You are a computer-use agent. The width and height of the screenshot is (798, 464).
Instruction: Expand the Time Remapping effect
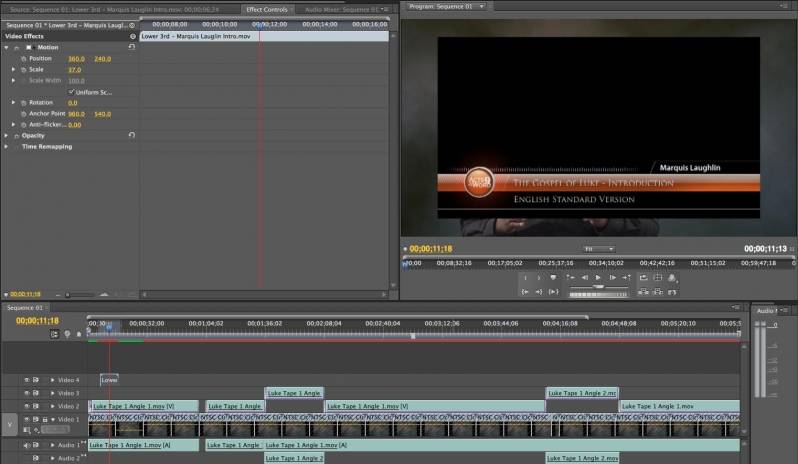coord(7,147)
